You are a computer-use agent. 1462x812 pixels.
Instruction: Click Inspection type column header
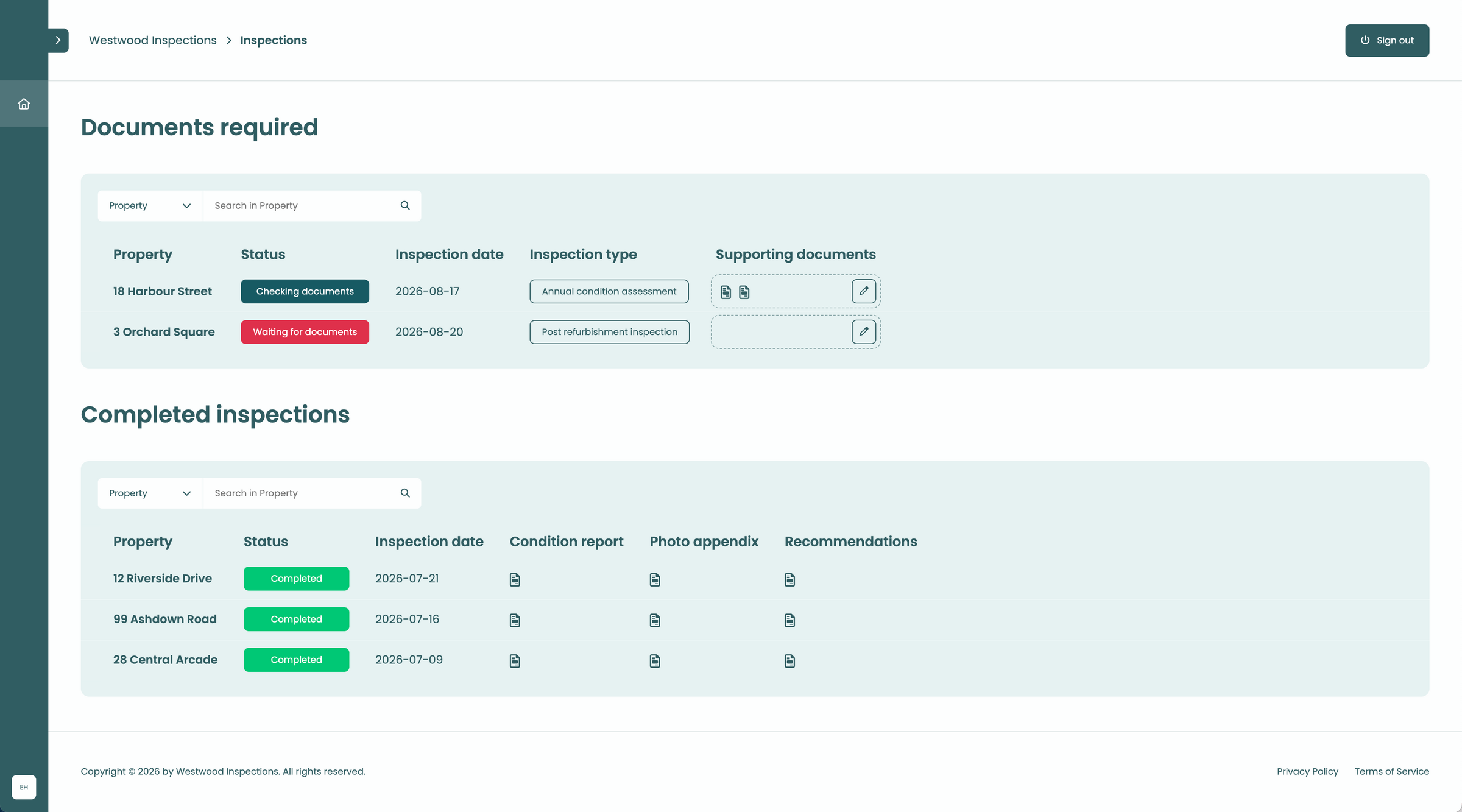pos(583,255)
